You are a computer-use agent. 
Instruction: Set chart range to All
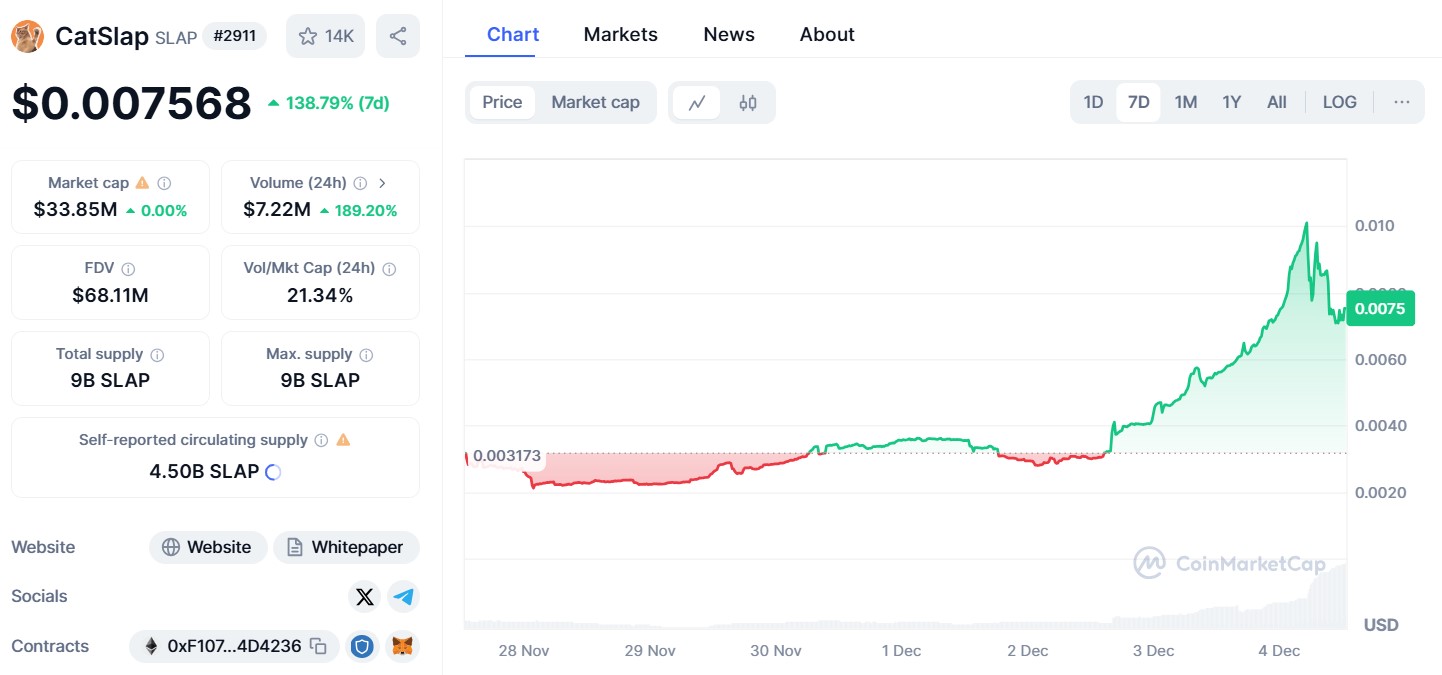tap(1277, 102)
